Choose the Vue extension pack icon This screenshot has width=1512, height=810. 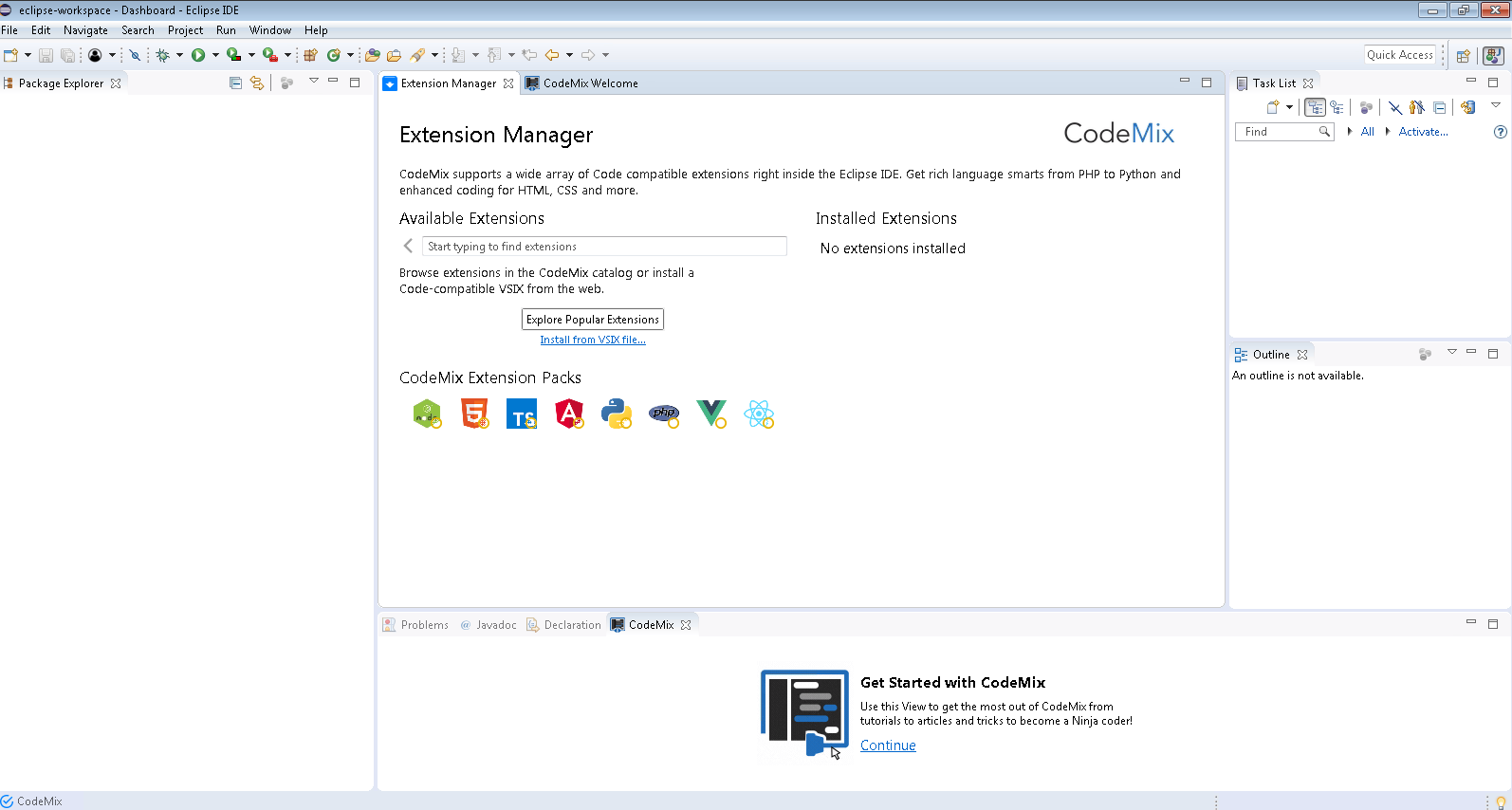pyautogui.click(x=710, y=414)
